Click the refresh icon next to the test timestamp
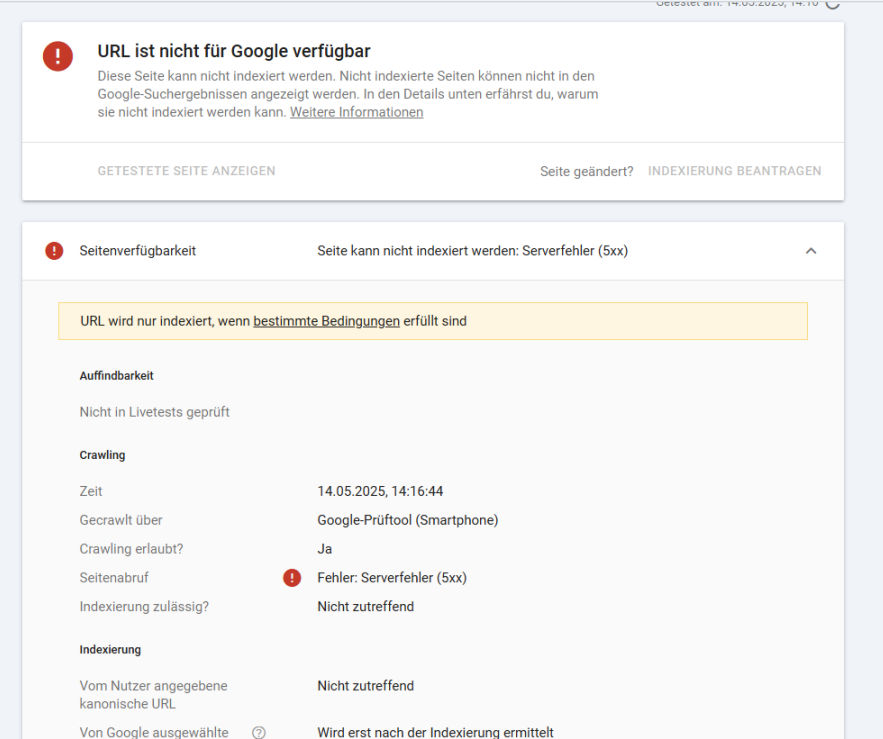883x739 pixels. click(833, 3)
